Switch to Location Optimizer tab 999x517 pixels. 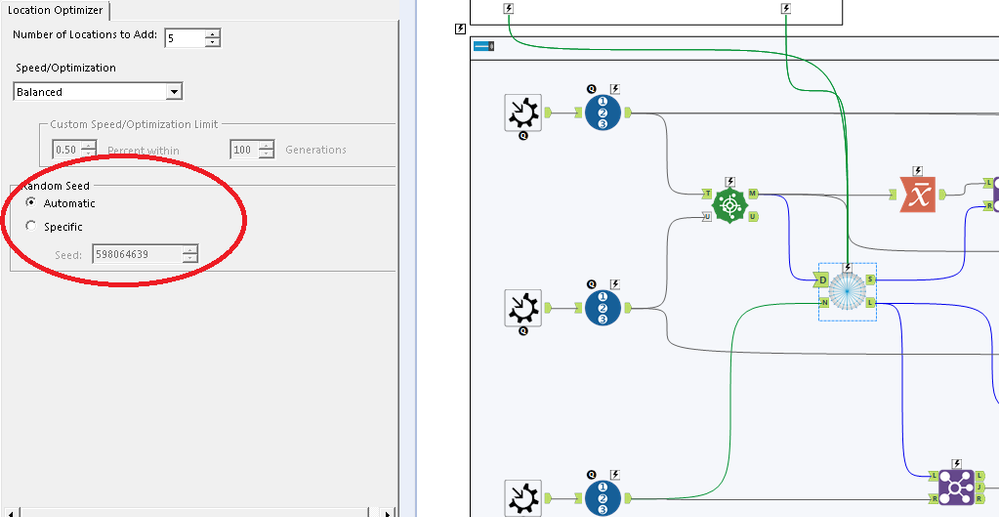55,10
